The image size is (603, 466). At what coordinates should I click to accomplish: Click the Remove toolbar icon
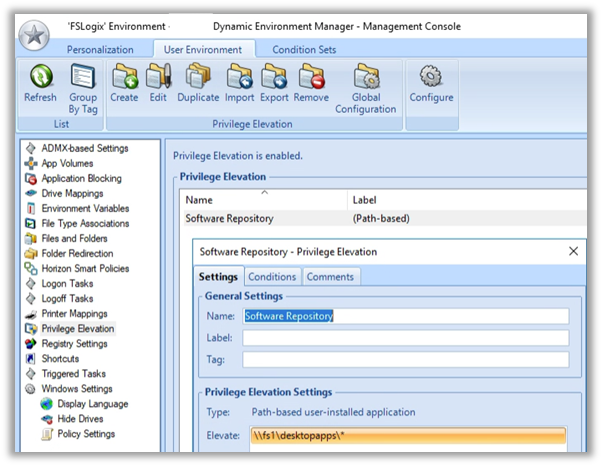point(311,77)
